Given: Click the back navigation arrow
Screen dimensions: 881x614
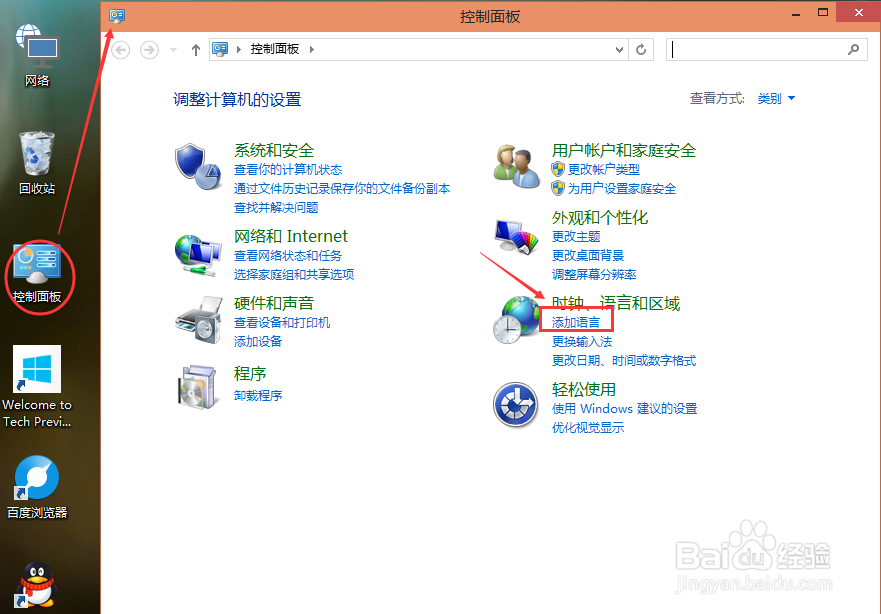Looking at the screenshot, I should pos(120,49).
